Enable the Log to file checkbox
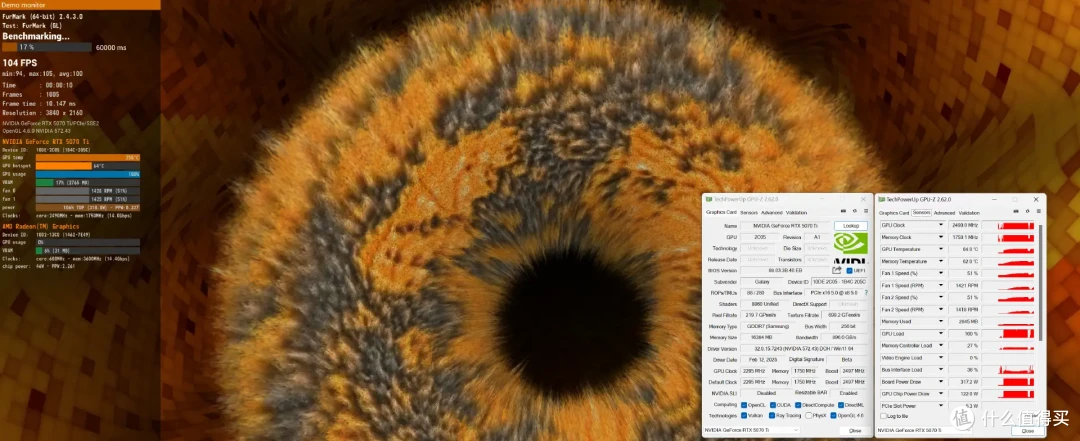The width and height of the screenshot is (1080, 441). tap(884, 416)
